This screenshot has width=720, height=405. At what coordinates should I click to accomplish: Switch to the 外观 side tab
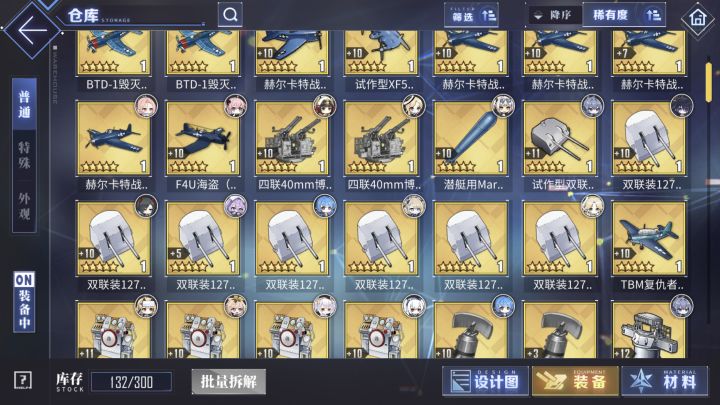[x=24, y=206]
